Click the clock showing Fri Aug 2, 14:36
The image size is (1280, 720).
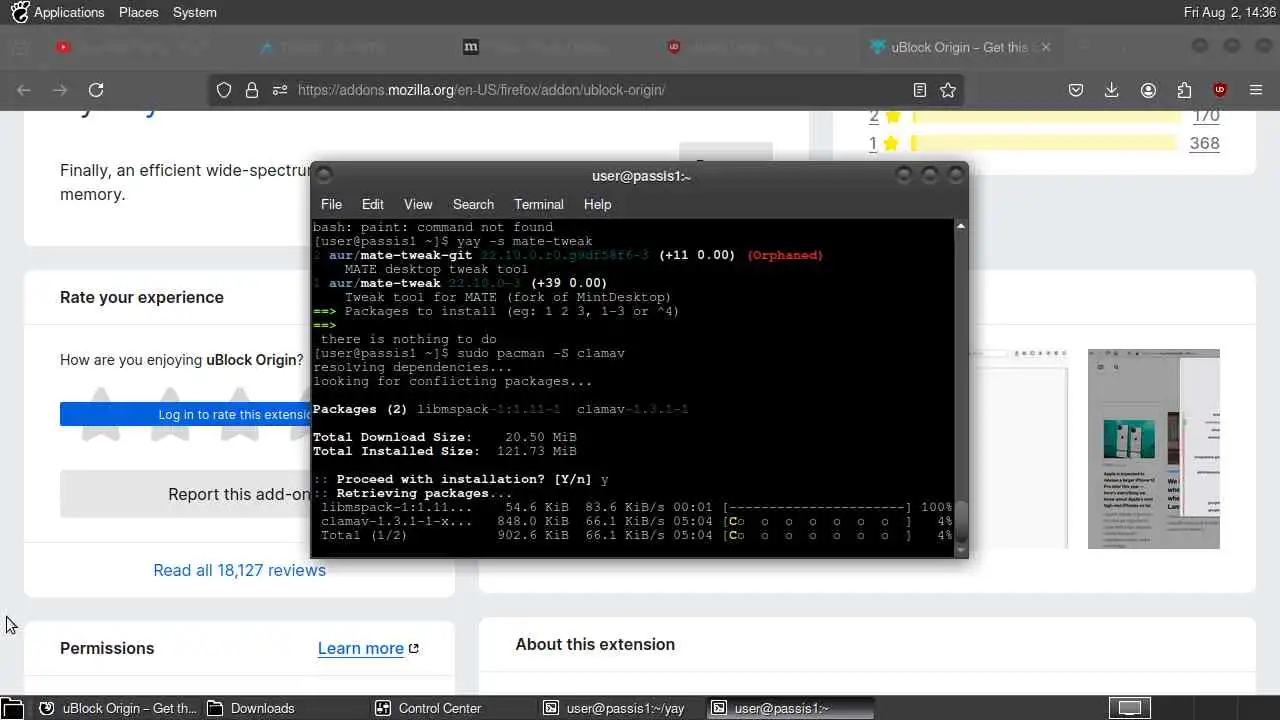pos(1230,12)
